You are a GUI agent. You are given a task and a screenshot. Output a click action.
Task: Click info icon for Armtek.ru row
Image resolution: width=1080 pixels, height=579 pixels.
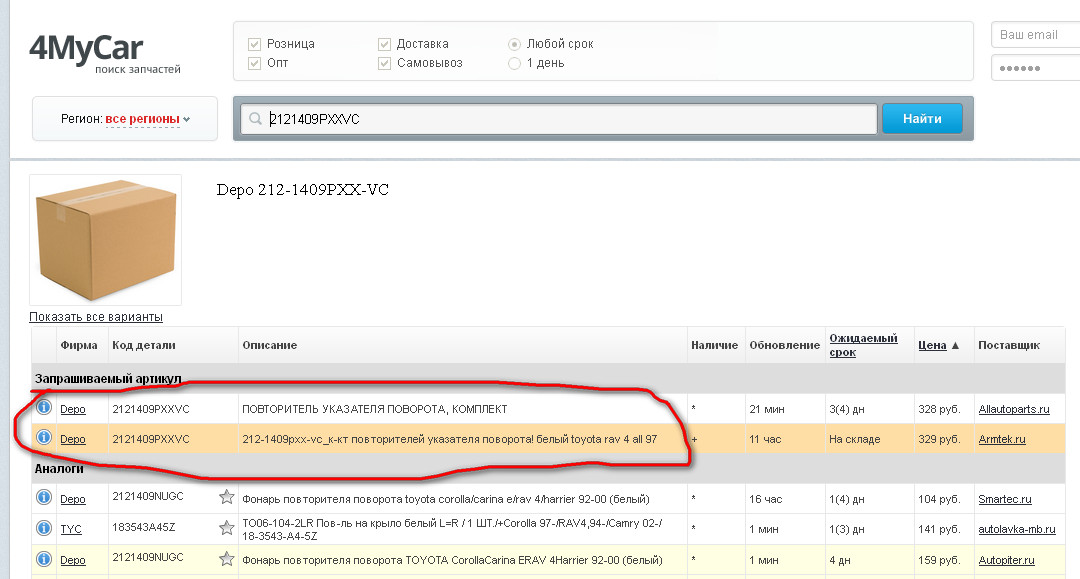click(x=44, y=438)
